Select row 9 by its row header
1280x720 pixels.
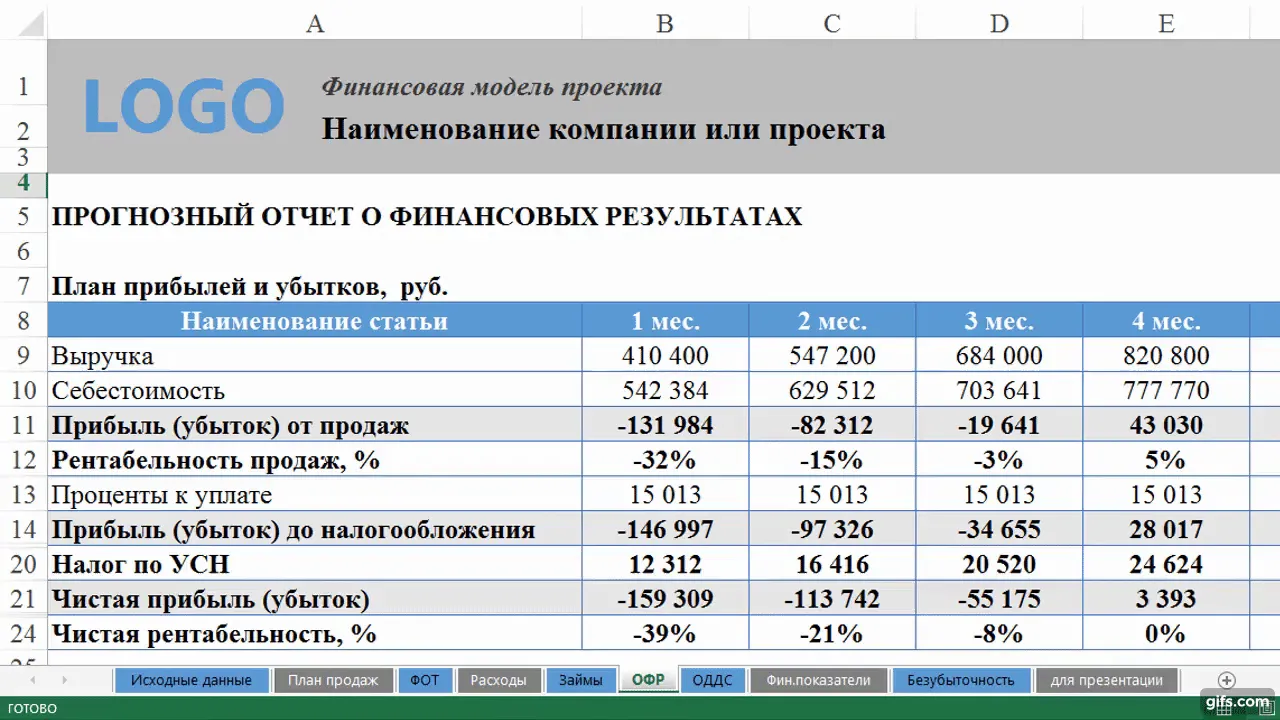[23, 355]
